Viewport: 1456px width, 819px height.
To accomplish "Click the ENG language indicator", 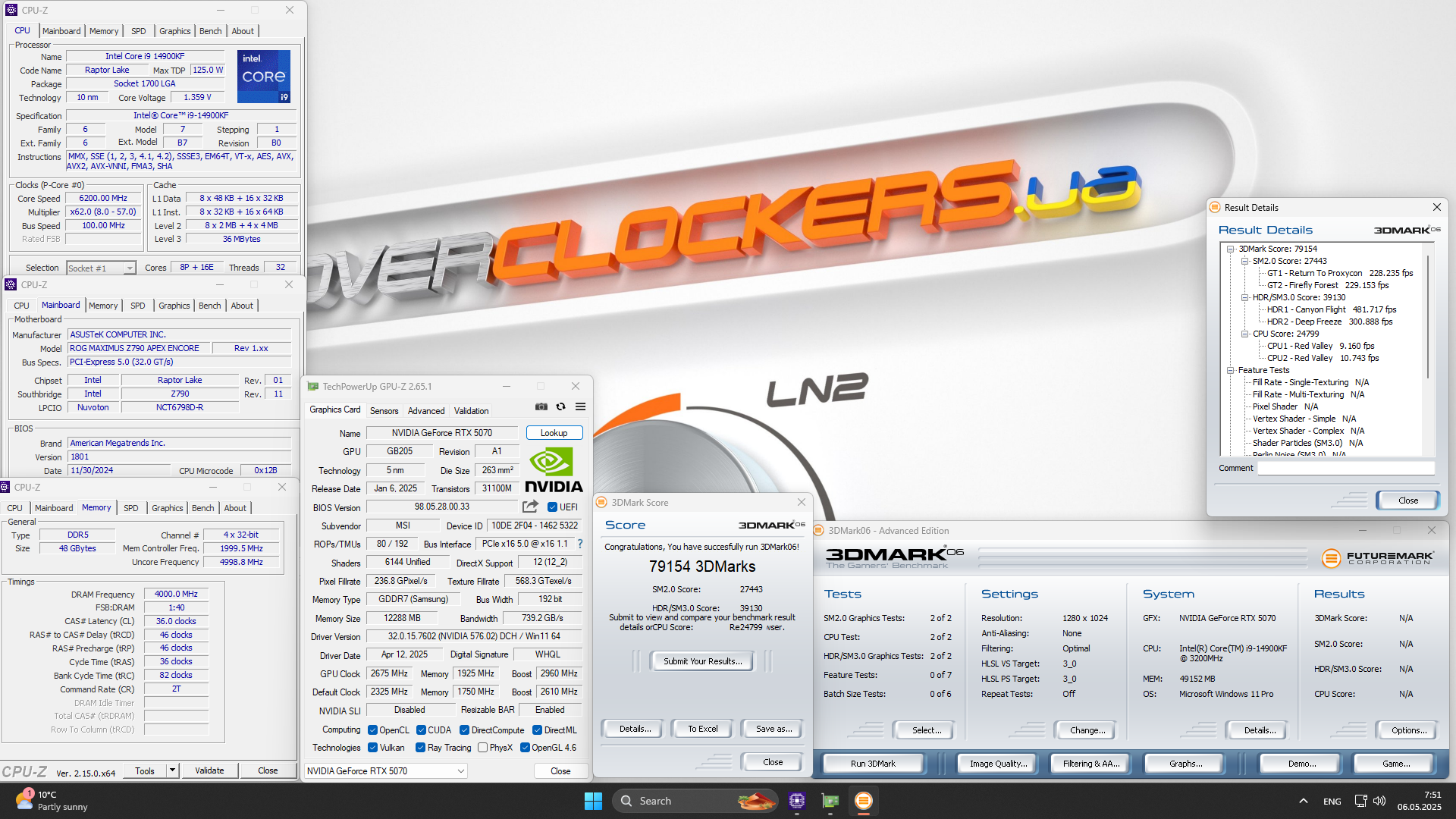I will [1332, 802].
